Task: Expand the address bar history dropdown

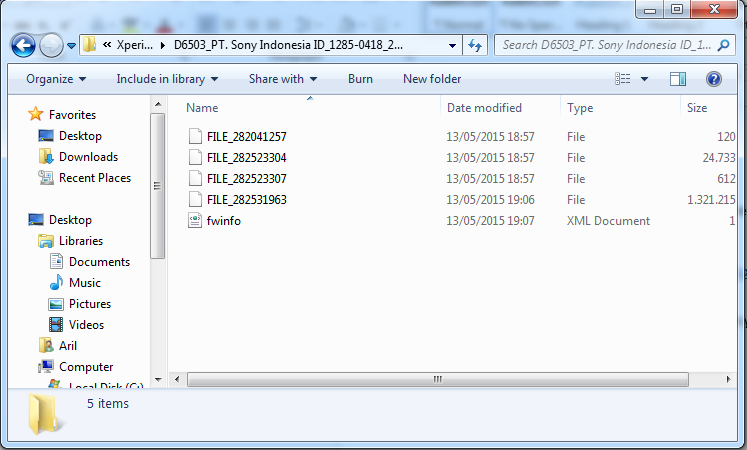Action: tap(452, 46)
